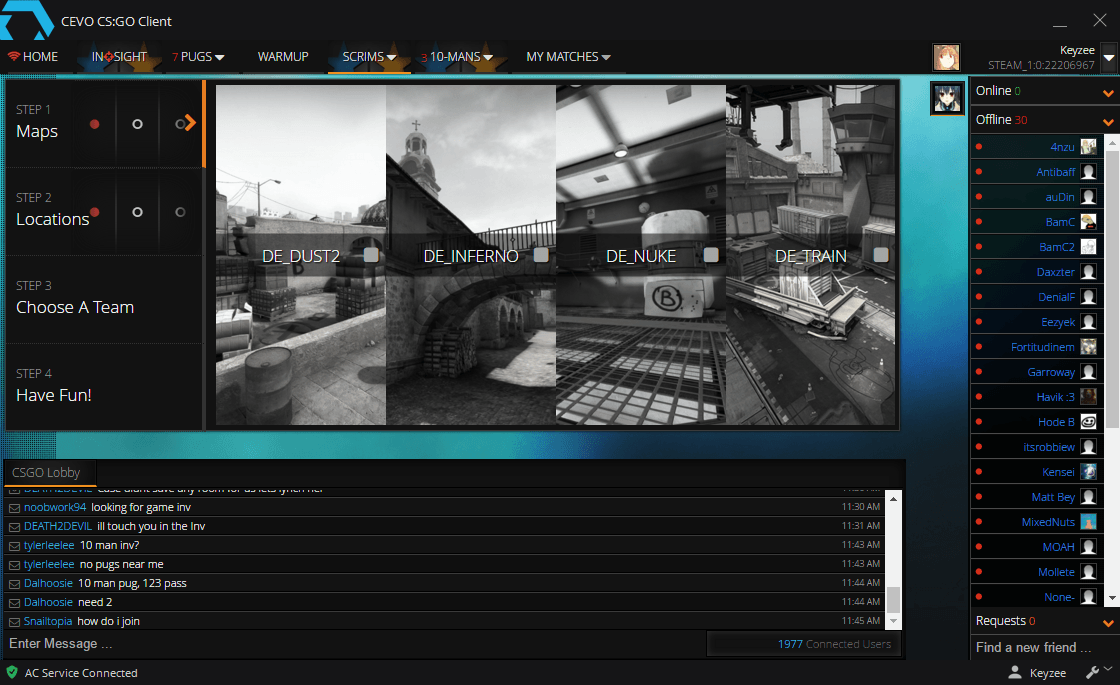Click MixedNuts' friend avatar
The width and height of the screenshot is (1120, 685).
[x=1088, y=521]
